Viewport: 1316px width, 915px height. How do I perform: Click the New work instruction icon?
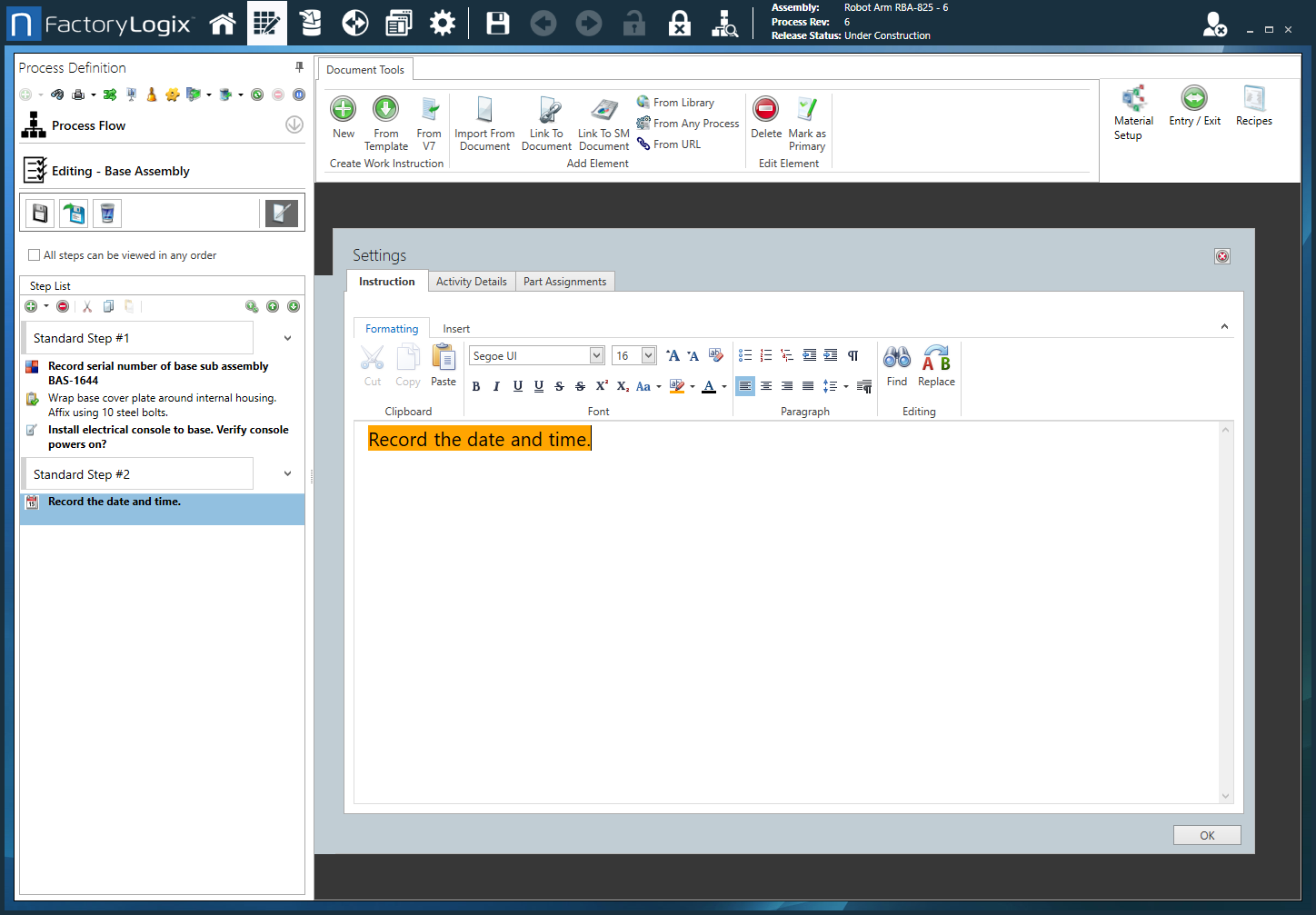click(x=343, y=110)
